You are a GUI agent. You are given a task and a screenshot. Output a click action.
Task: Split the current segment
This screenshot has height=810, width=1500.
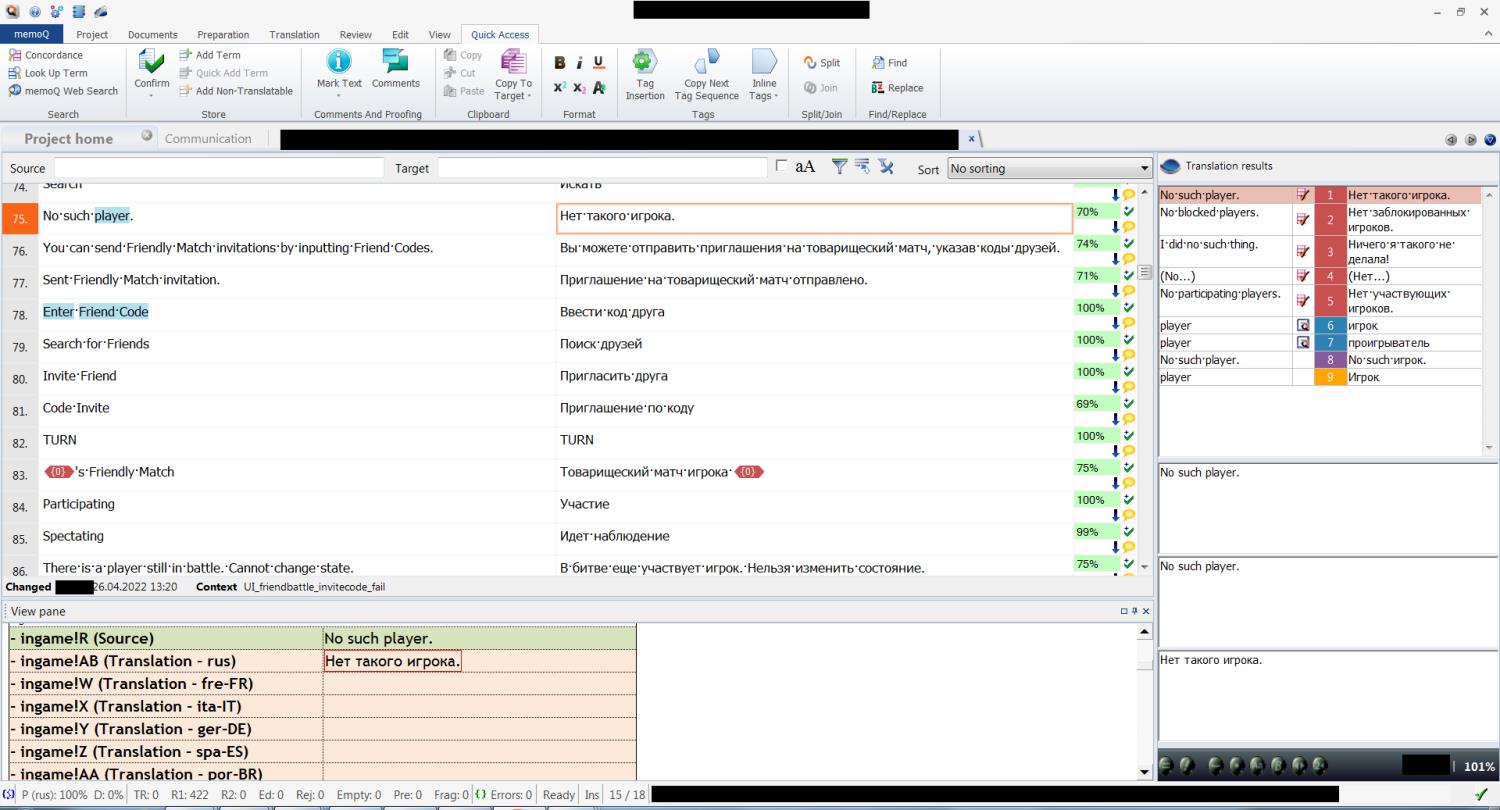coord(822,63)
